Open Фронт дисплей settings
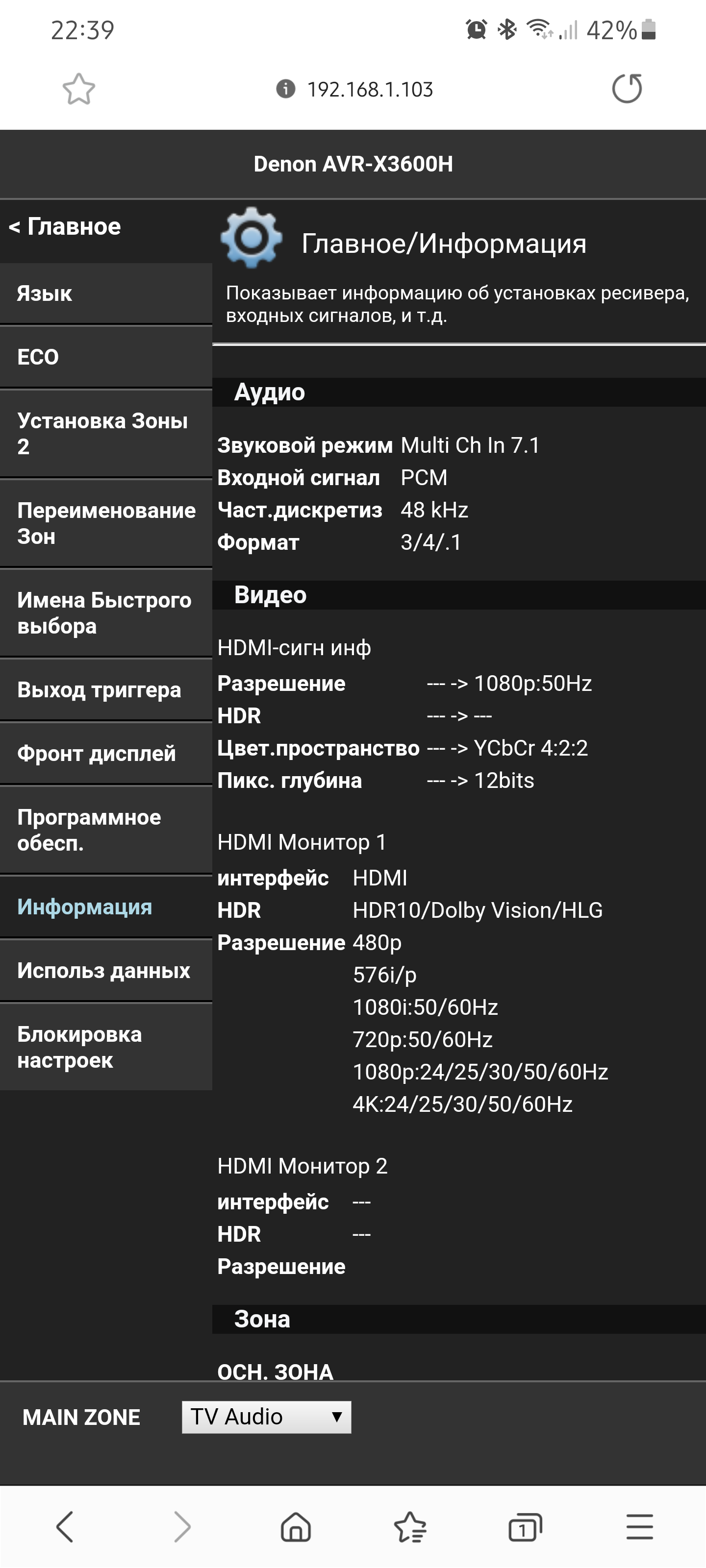Screen dimensions: 706x1568 pyautogui.click(x=106, y=754)
